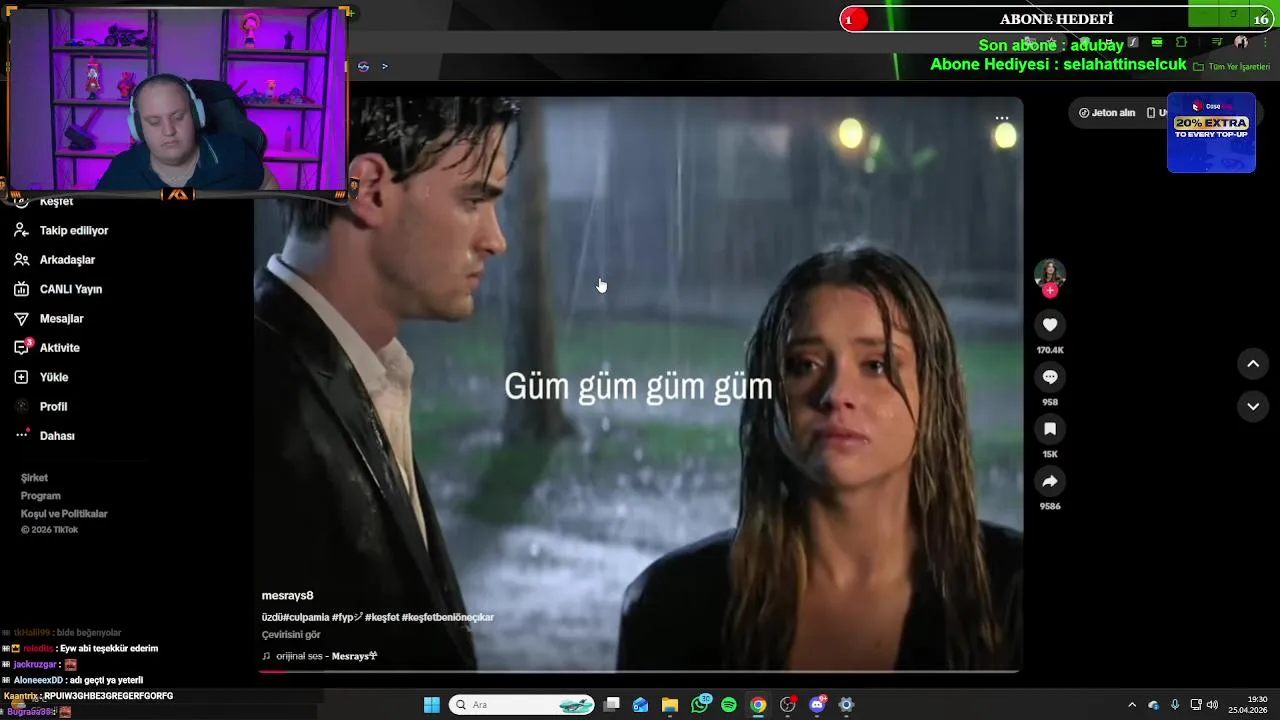Save video with the bookmark icon

[1050, 429]
